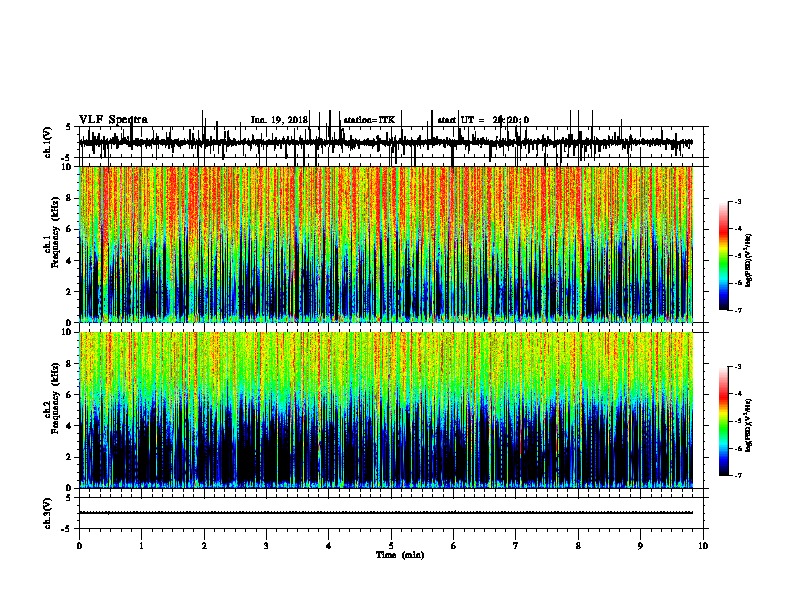Viewport: 792px width, 612px height.
Task: Click time-axis tick label "5"
Action: 391,546
